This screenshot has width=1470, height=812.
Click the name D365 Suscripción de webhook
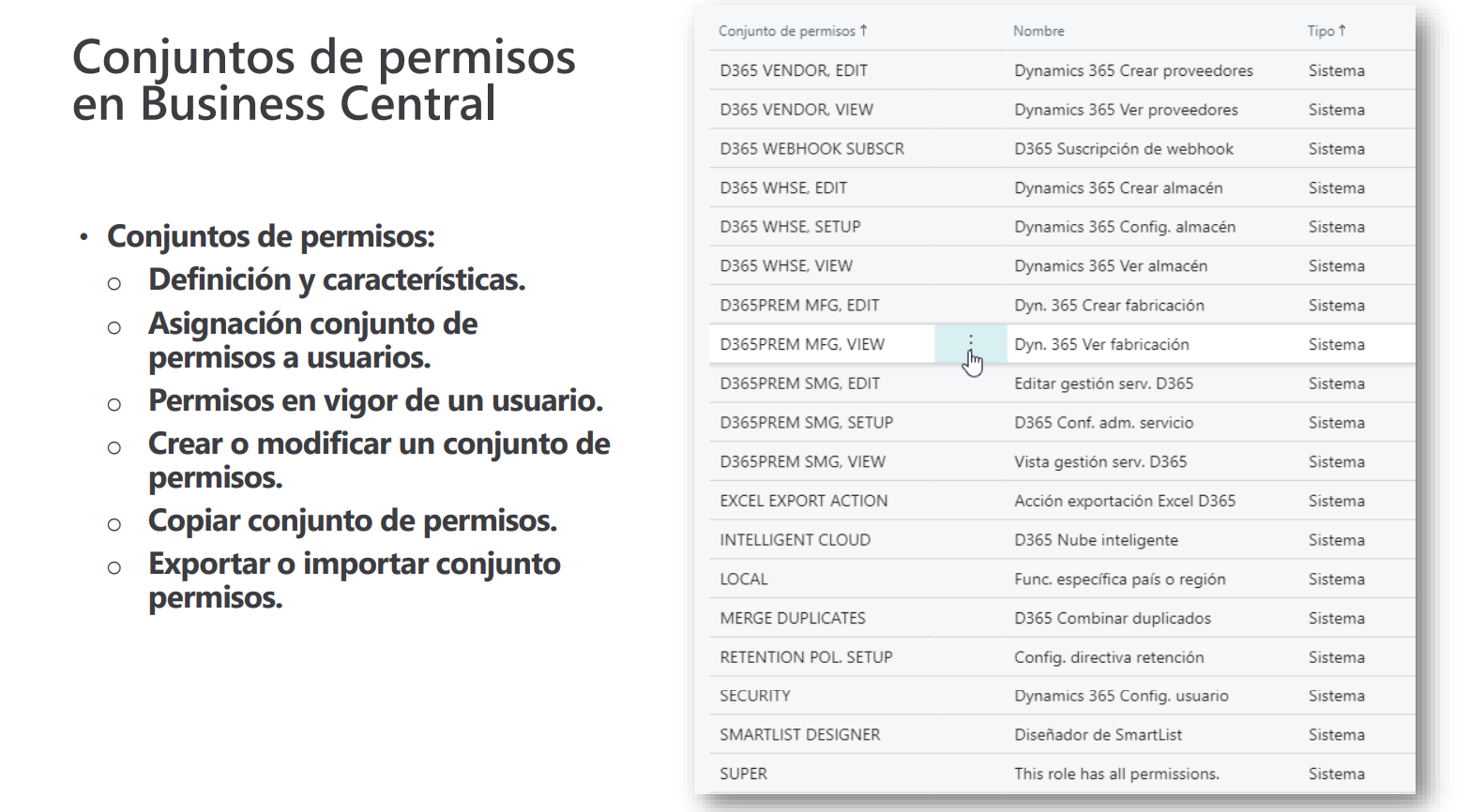pos(1124,149)
